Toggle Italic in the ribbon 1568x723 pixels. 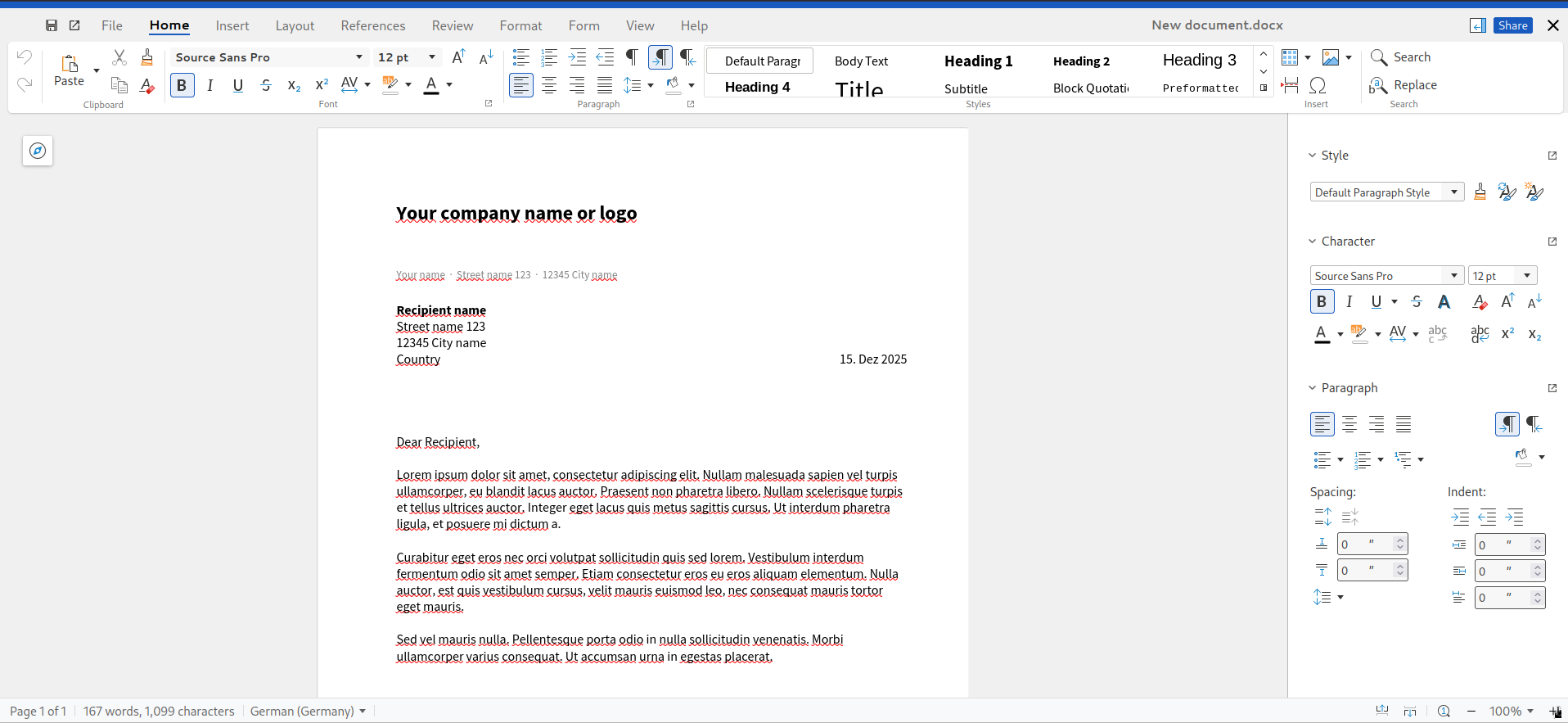(210, 85)
